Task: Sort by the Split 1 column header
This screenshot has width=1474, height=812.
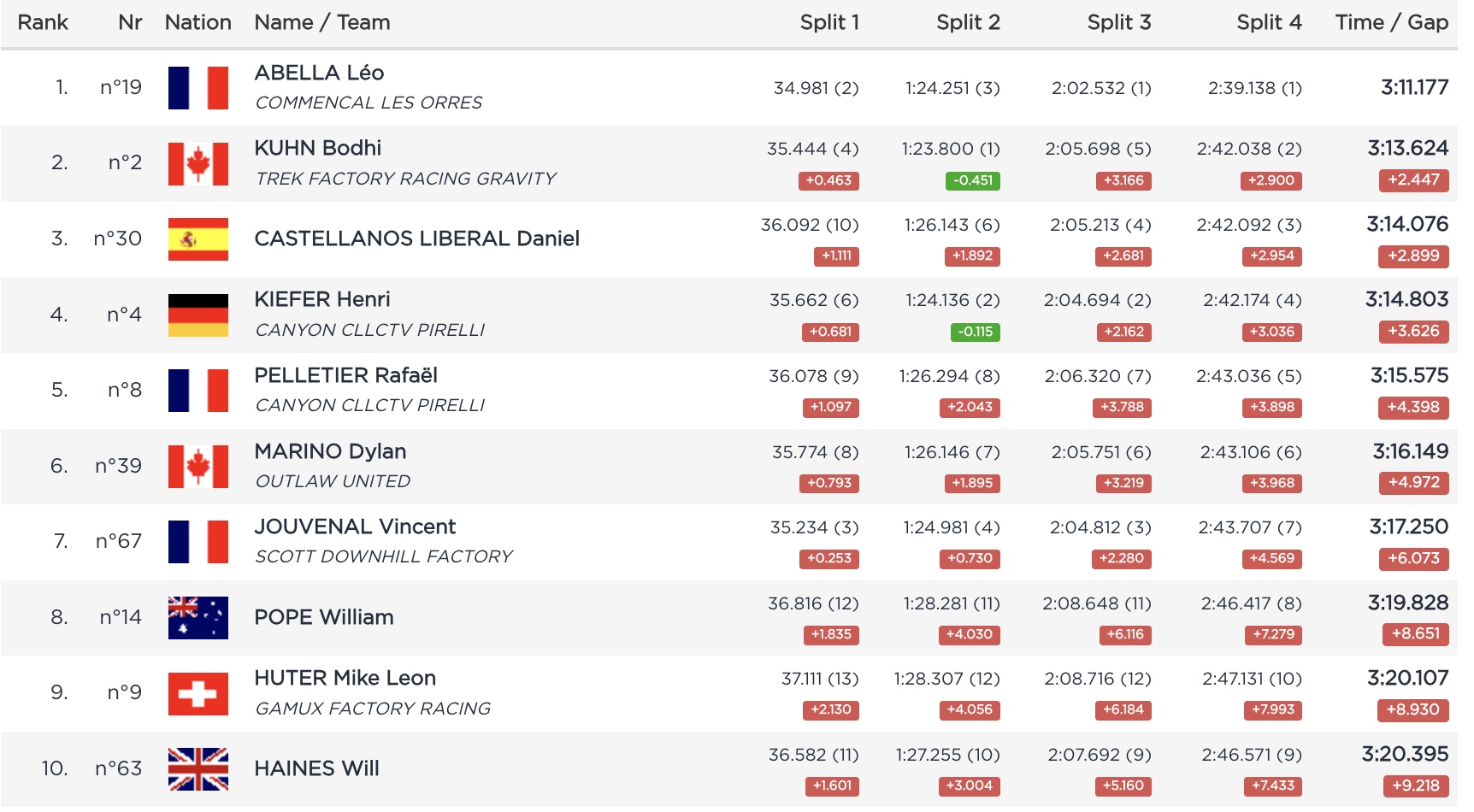Action: click(828, 22)
